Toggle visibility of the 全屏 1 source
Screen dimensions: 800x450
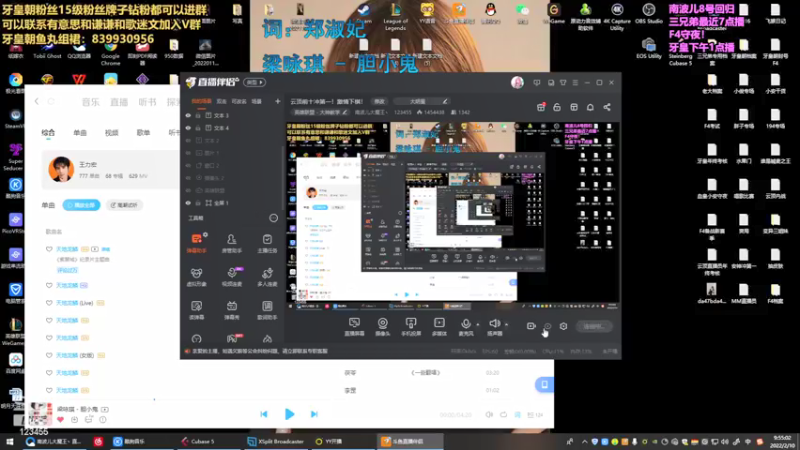[x=188, y=203]
